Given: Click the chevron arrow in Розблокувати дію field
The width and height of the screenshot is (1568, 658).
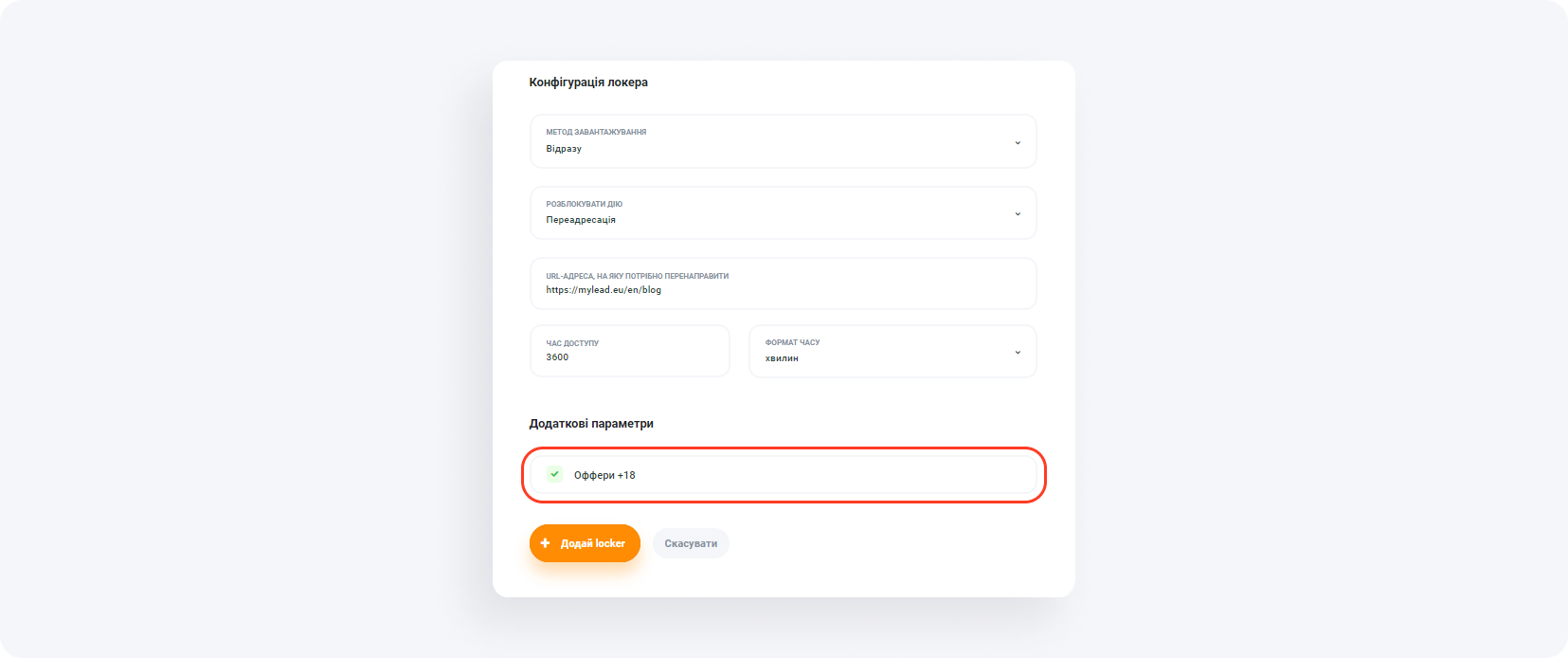Looking at the screenshot, I should point(1018,213).
